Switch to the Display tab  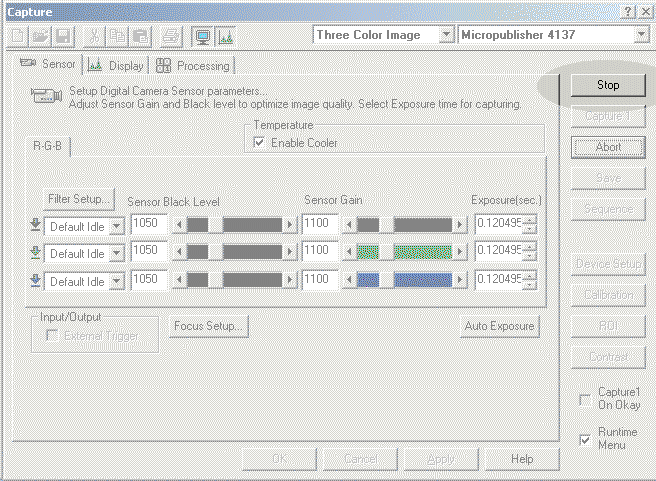117,66
